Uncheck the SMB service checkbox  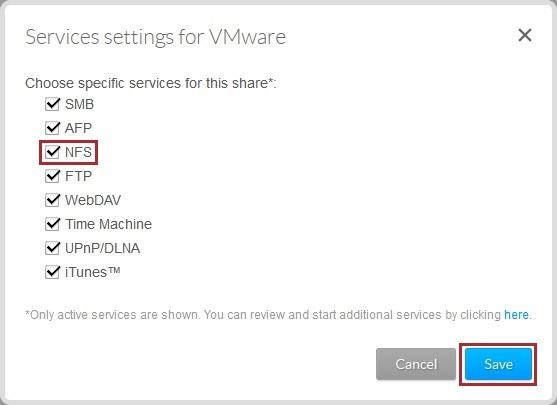point(52,104)
